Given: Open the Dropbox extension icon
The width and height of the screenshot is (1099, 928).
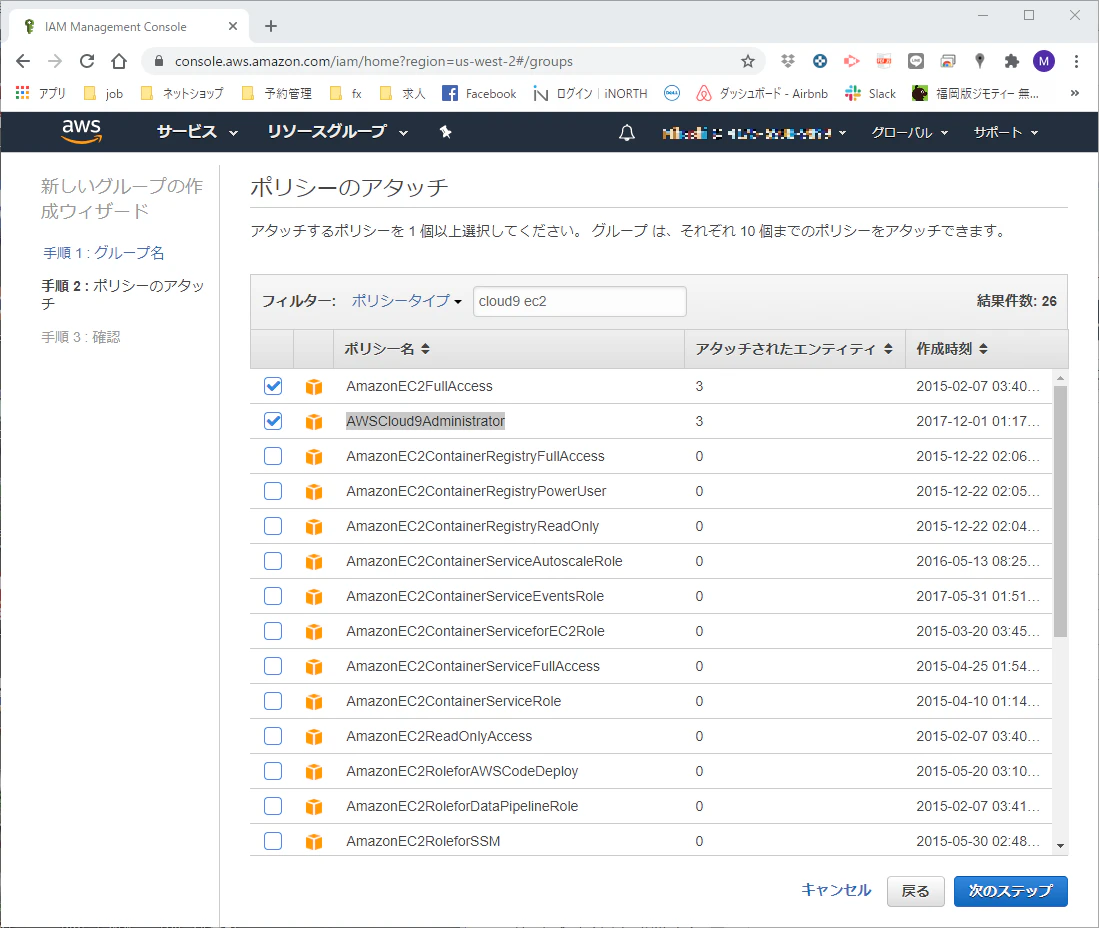Looking at the screenshot, I should (x=788, y=61).
